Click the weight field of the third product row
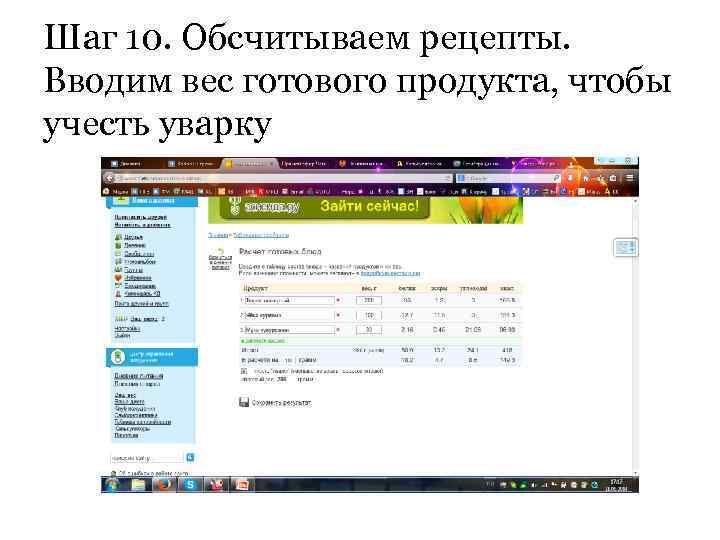Image resolution: width=720 pixels, height=540 pixels. [x=369, y=330]
